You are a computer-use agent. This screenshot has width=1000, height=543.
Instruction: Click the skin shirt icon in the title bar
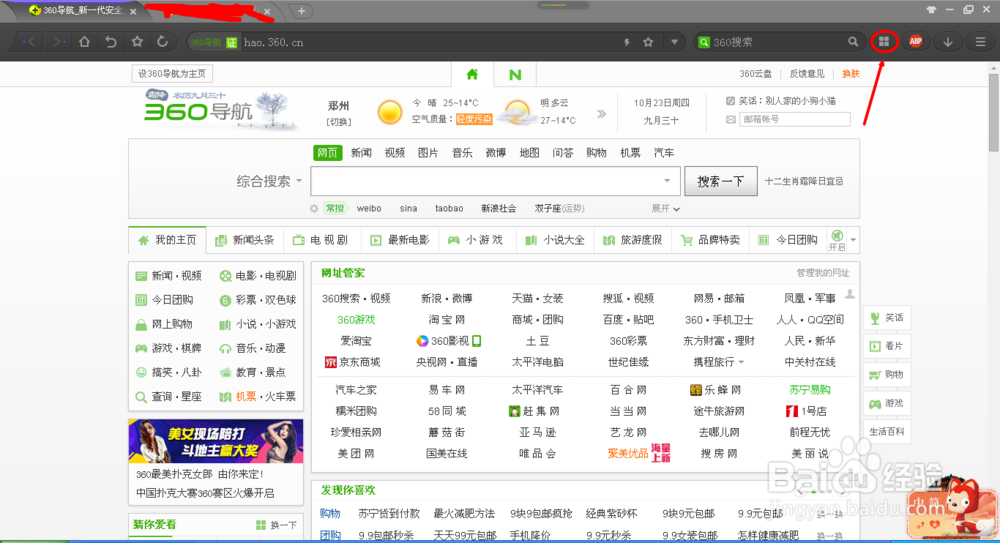[932, 10]
